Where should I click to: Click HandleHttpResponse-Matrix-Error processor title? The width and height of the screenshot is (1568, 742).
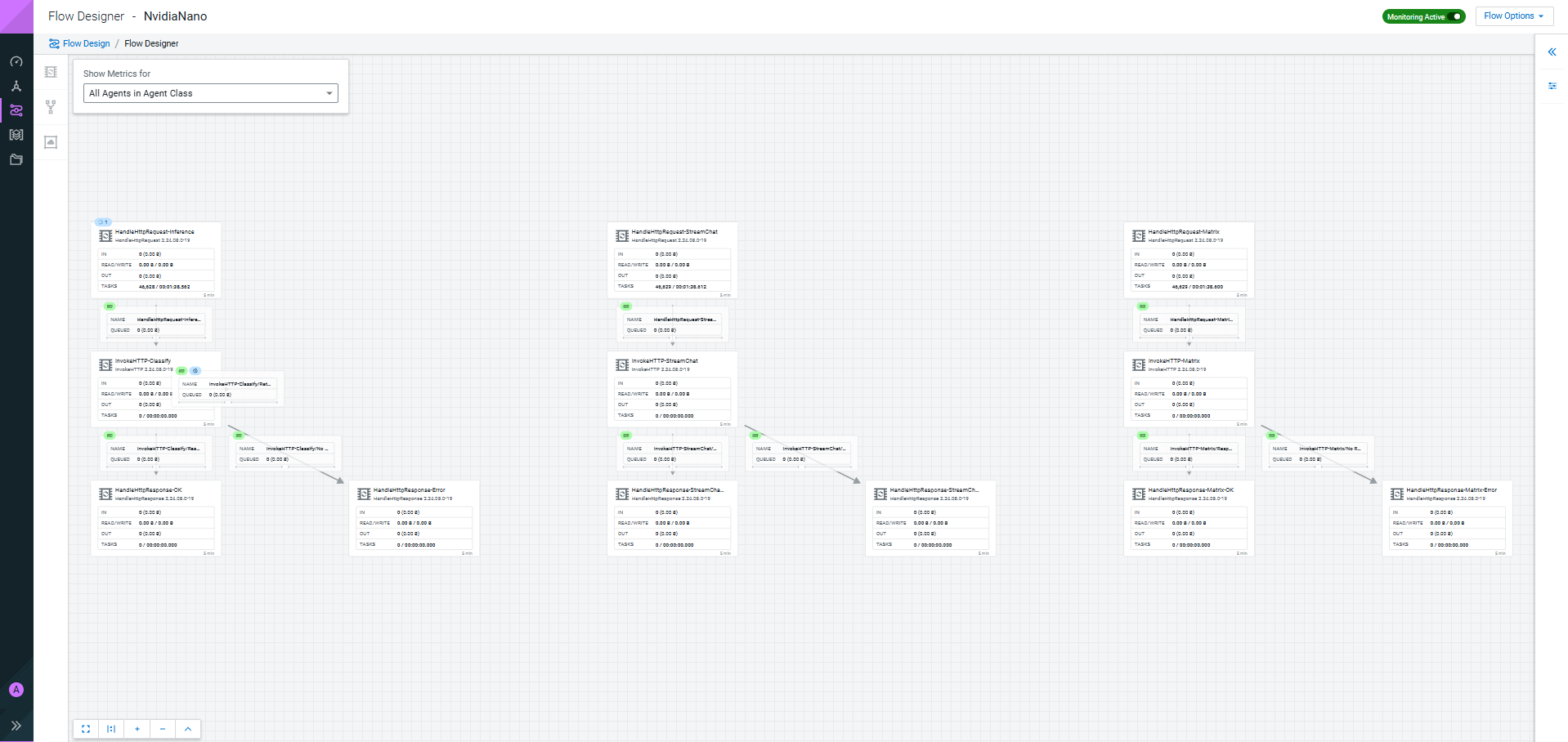(1452, 490)
